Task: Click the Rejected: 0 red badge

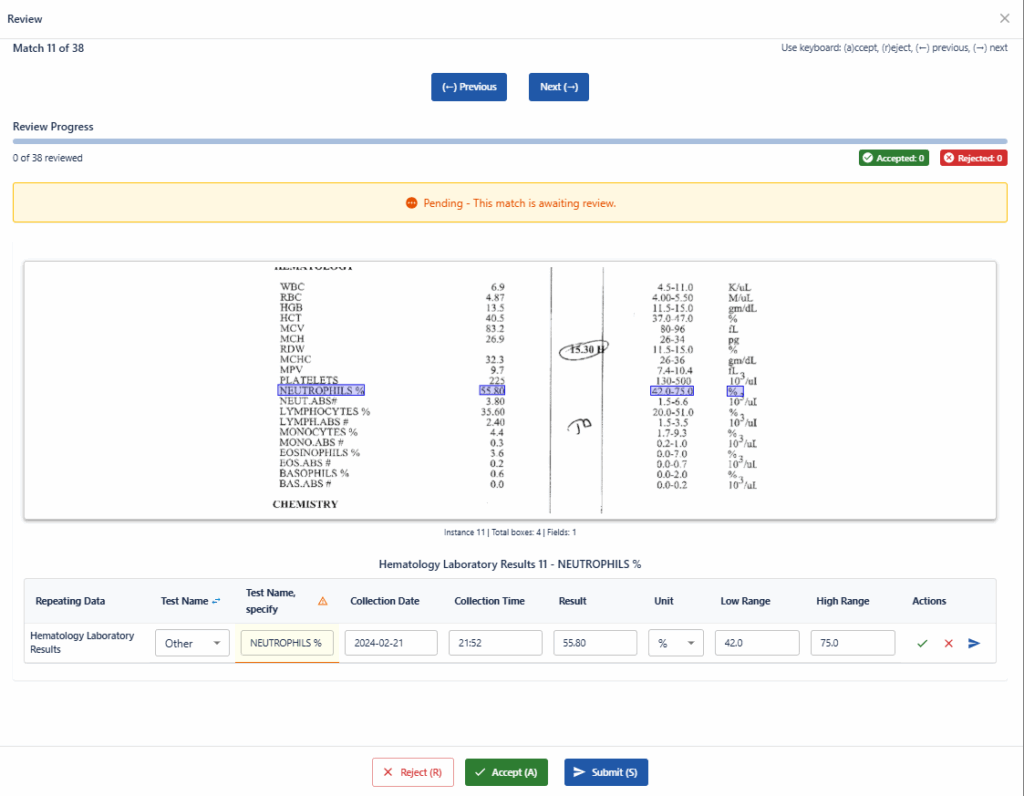Action: [x=973, y=158]
